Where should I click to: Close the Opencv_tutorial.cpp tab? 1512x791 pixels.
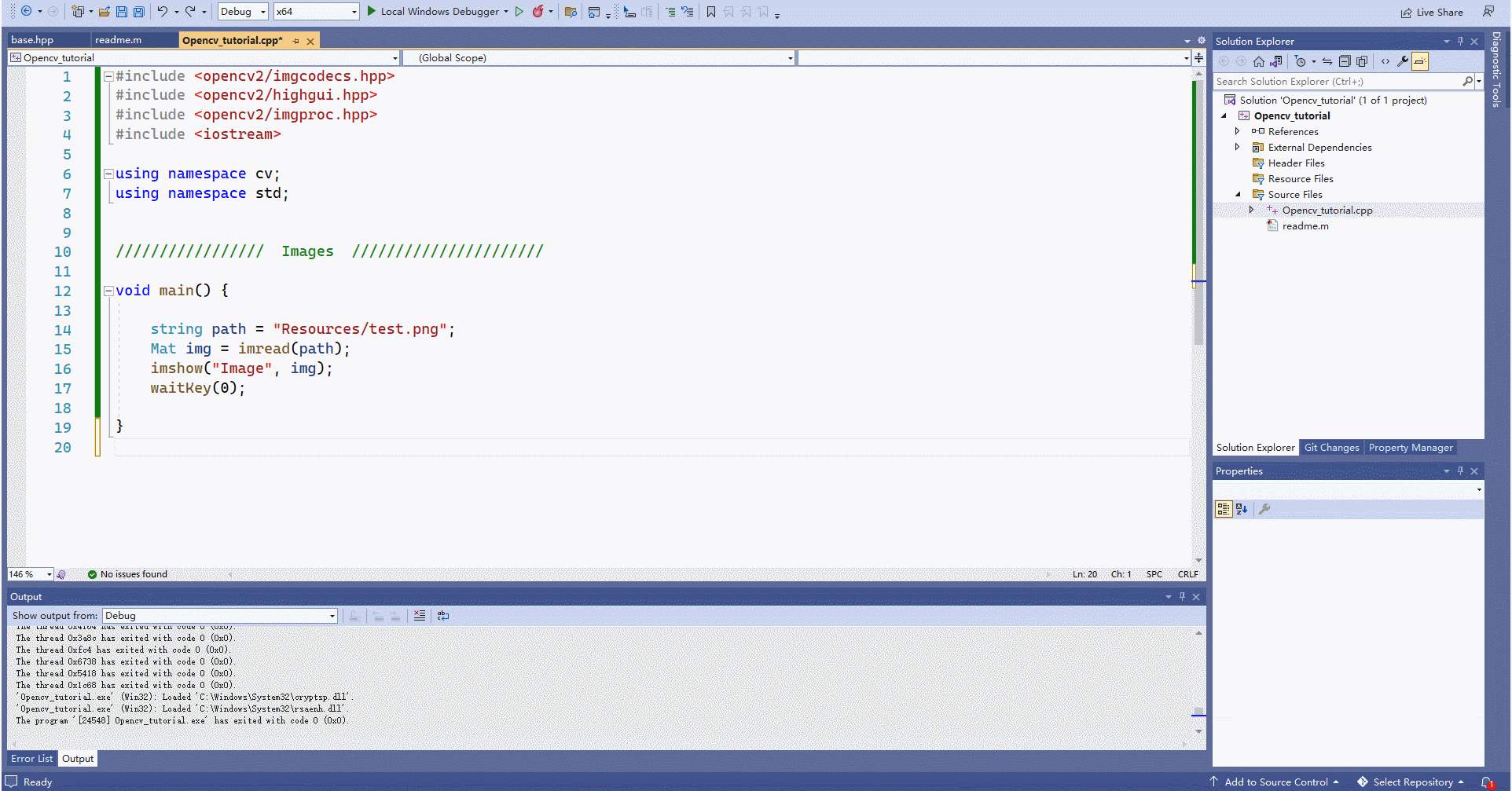[x=310, y=41]
